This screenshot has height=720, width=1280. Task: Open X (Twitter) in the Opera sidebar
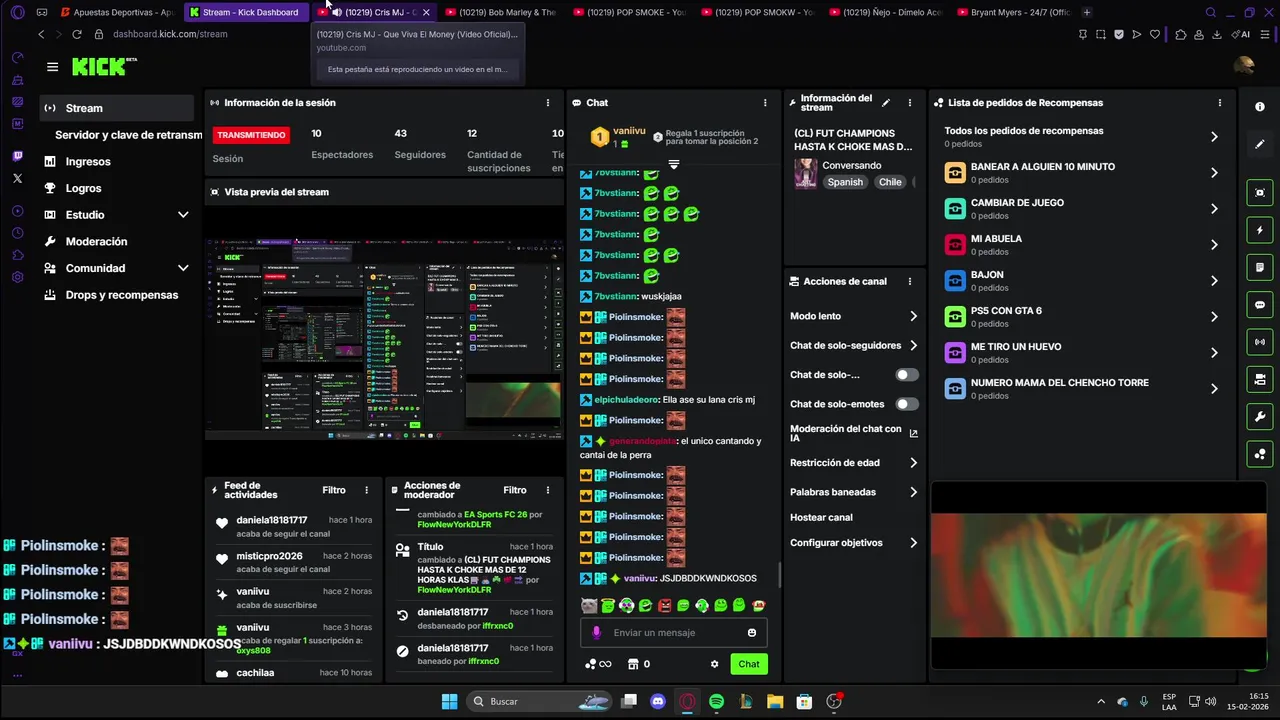tap(17, 178)
